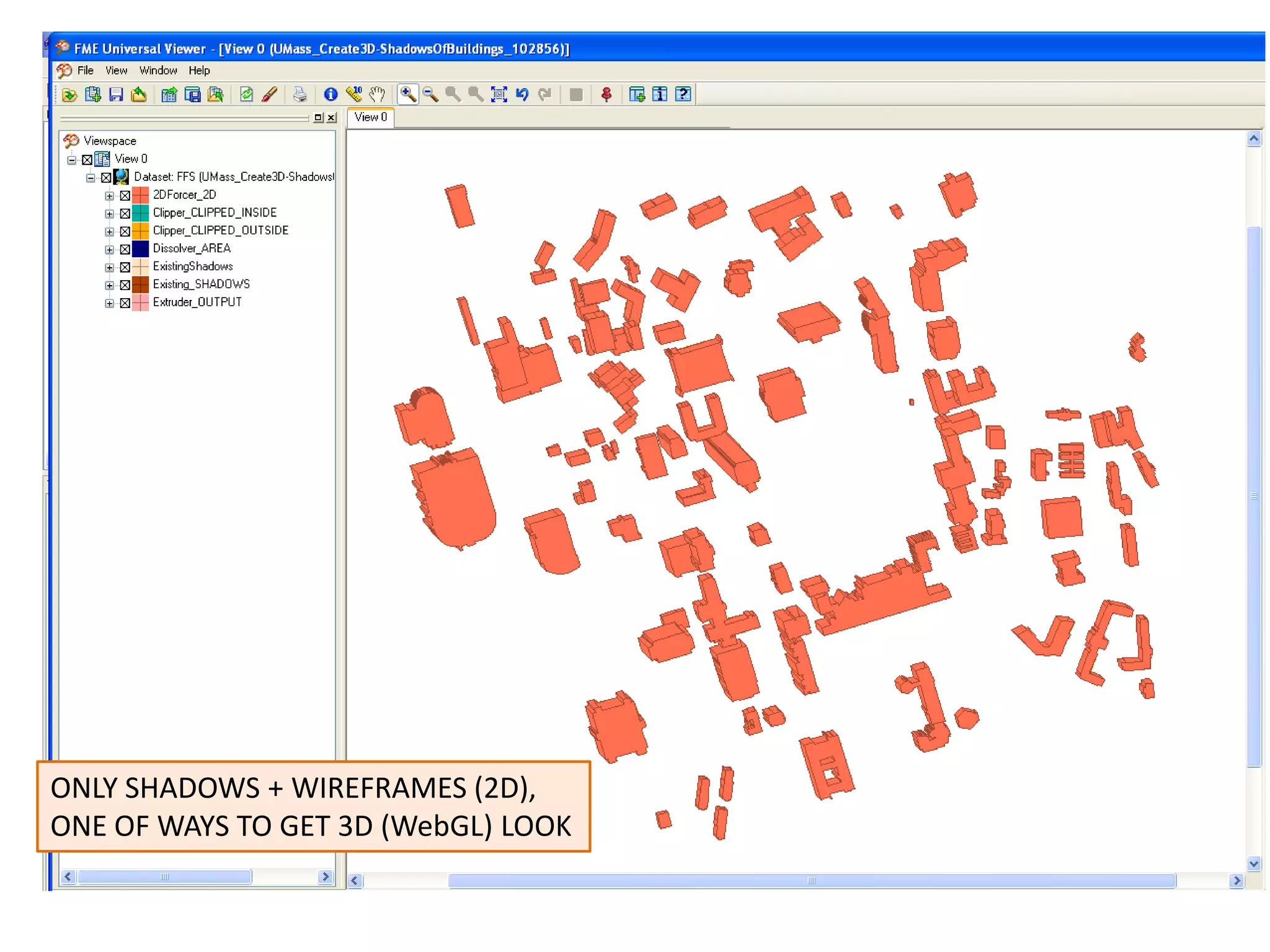Click the first grayed-out magnifier icon
The height and width of the screenshot is (952, 1270).
tap(453, 95)
